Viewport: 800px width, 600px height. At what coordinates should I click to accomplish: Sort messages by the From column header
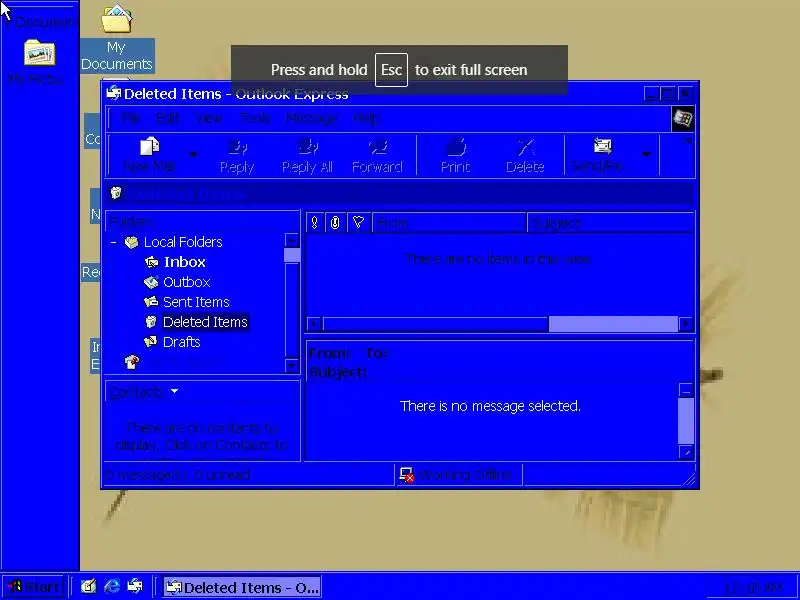tap(449, 223)
